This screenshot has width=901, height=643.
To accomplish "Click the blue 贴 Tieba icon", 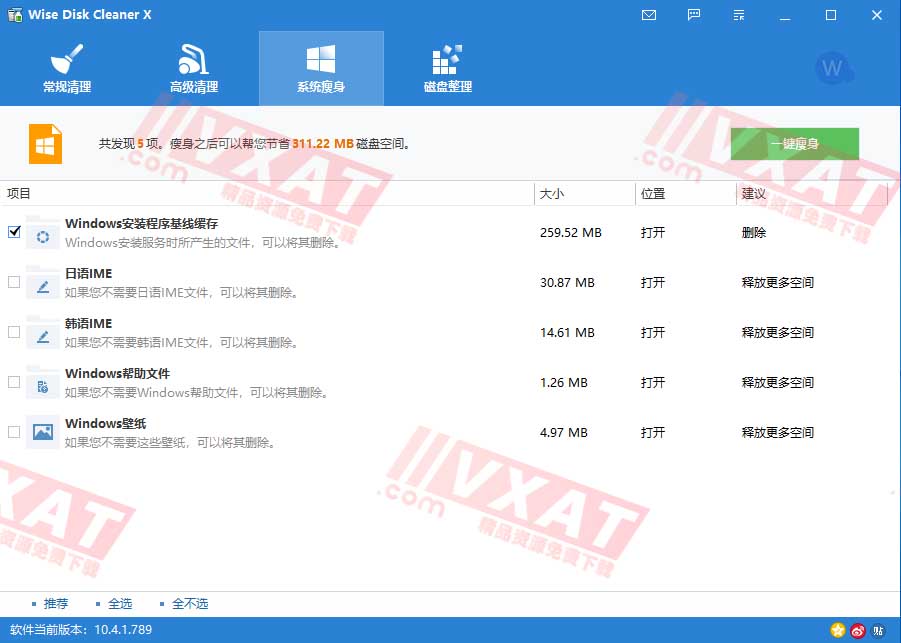I will click(878, 630).
